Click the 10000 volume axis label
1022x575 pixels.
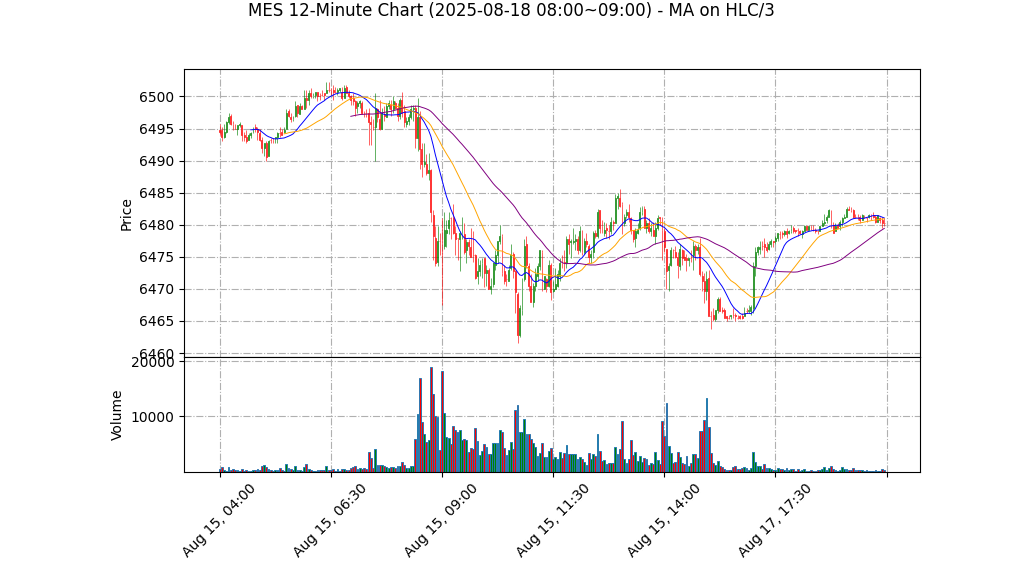[153, 417]
